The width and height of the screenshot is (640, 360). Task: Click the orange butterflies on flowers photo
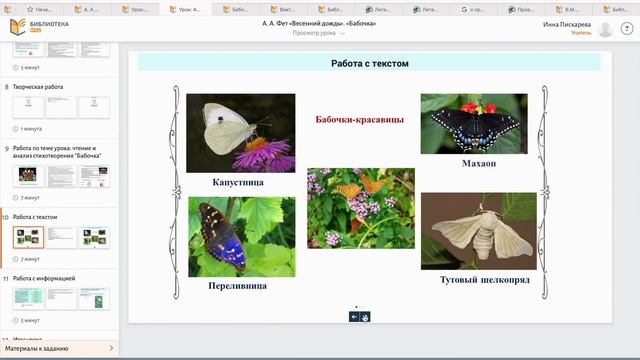point(361,208)
